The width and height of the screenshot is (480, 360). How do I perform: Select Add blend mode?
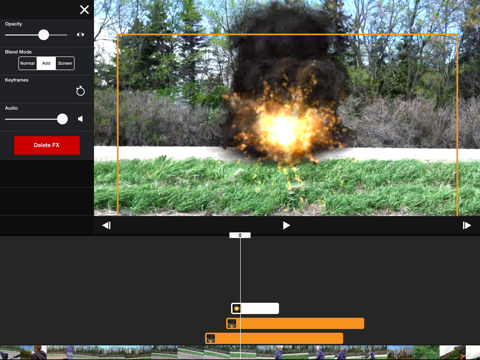click(46, 63)
